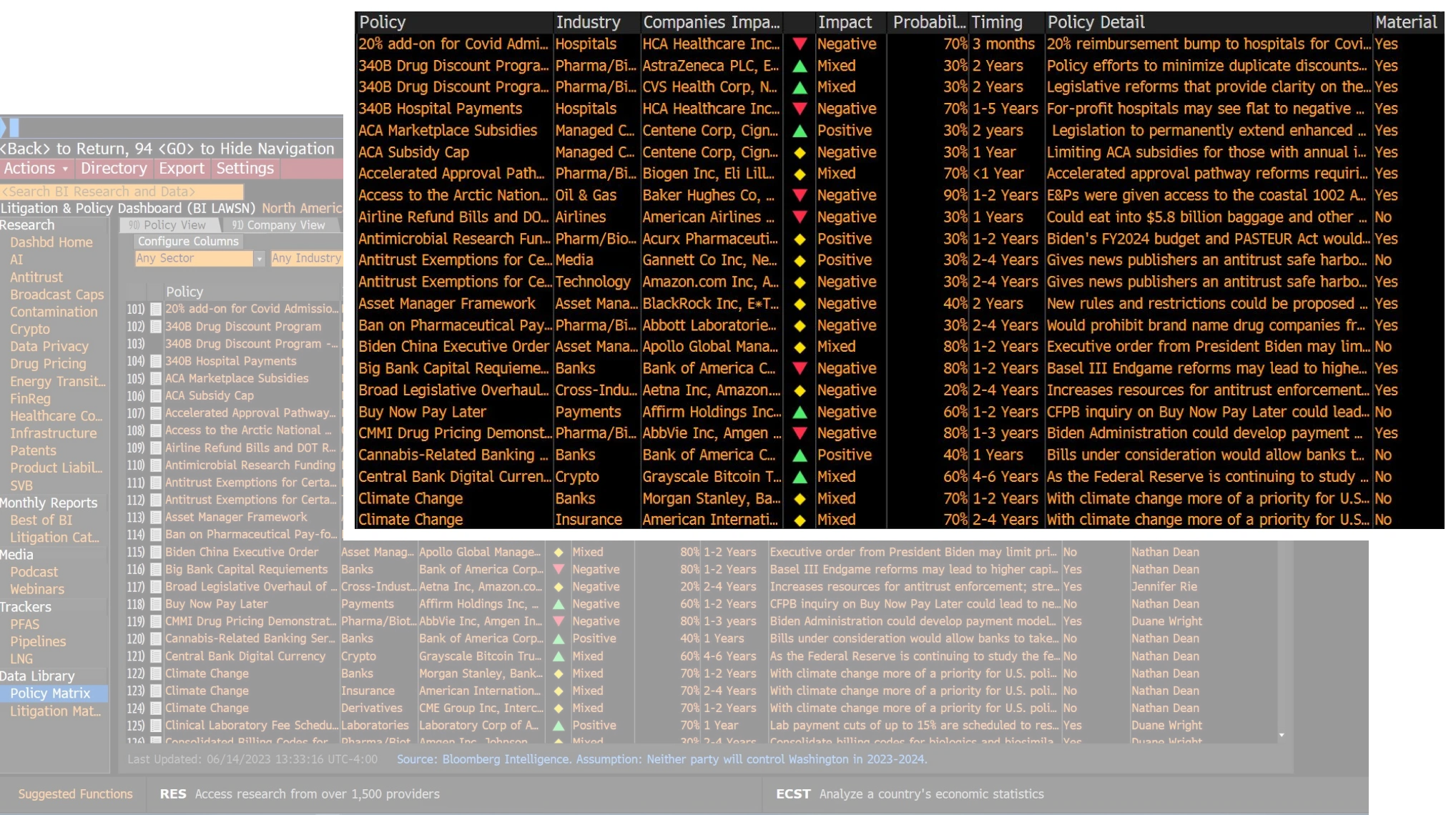1456x815 pixels.
Task: Switch to the Company View tab
Action: click(279, 225)
